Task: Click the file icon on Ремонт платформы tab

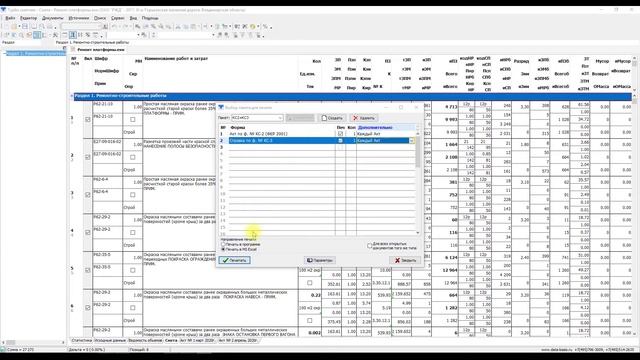Action: click(x=73, y=49)
